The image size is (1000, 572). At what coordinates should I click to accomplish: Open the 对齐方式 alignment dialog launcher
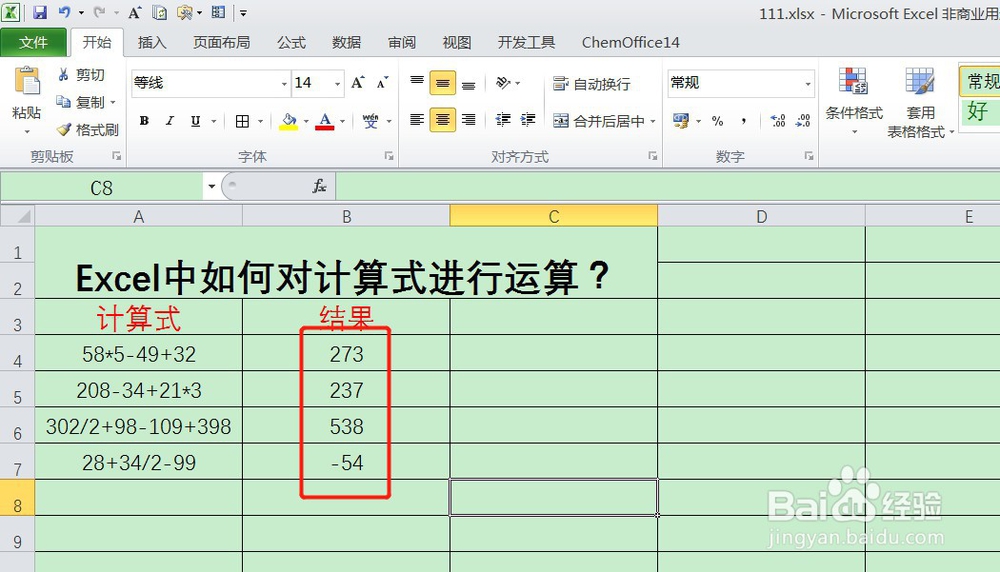click(x=652, y=156)
